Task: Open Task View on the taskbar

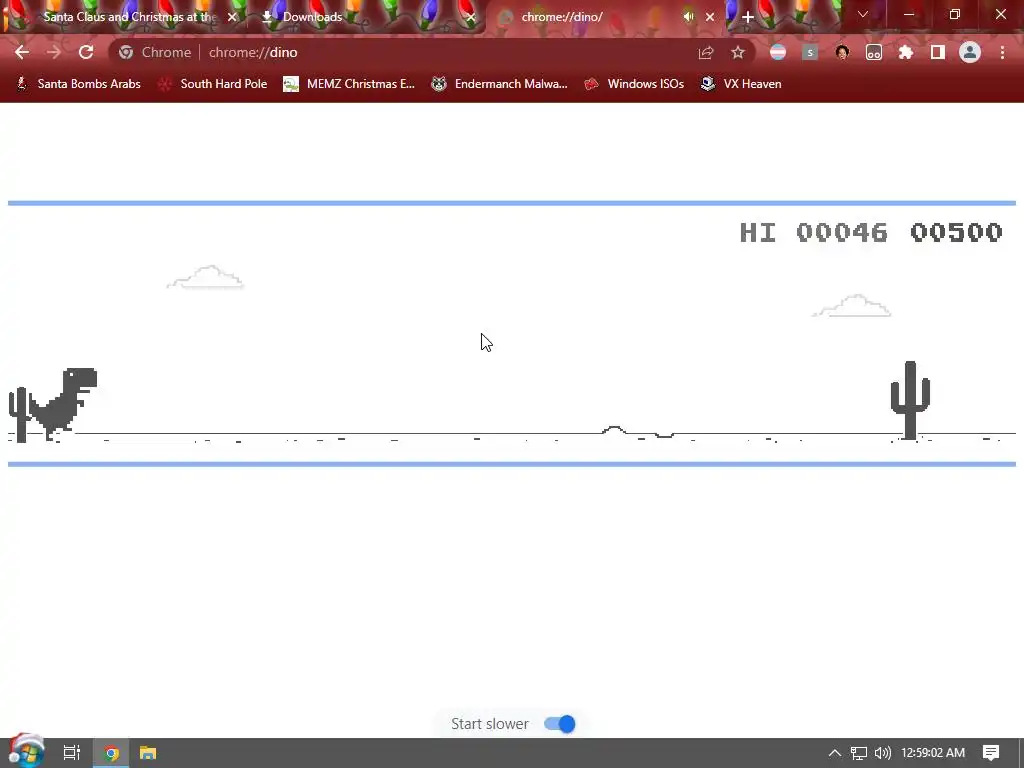Action: [71, 753]
